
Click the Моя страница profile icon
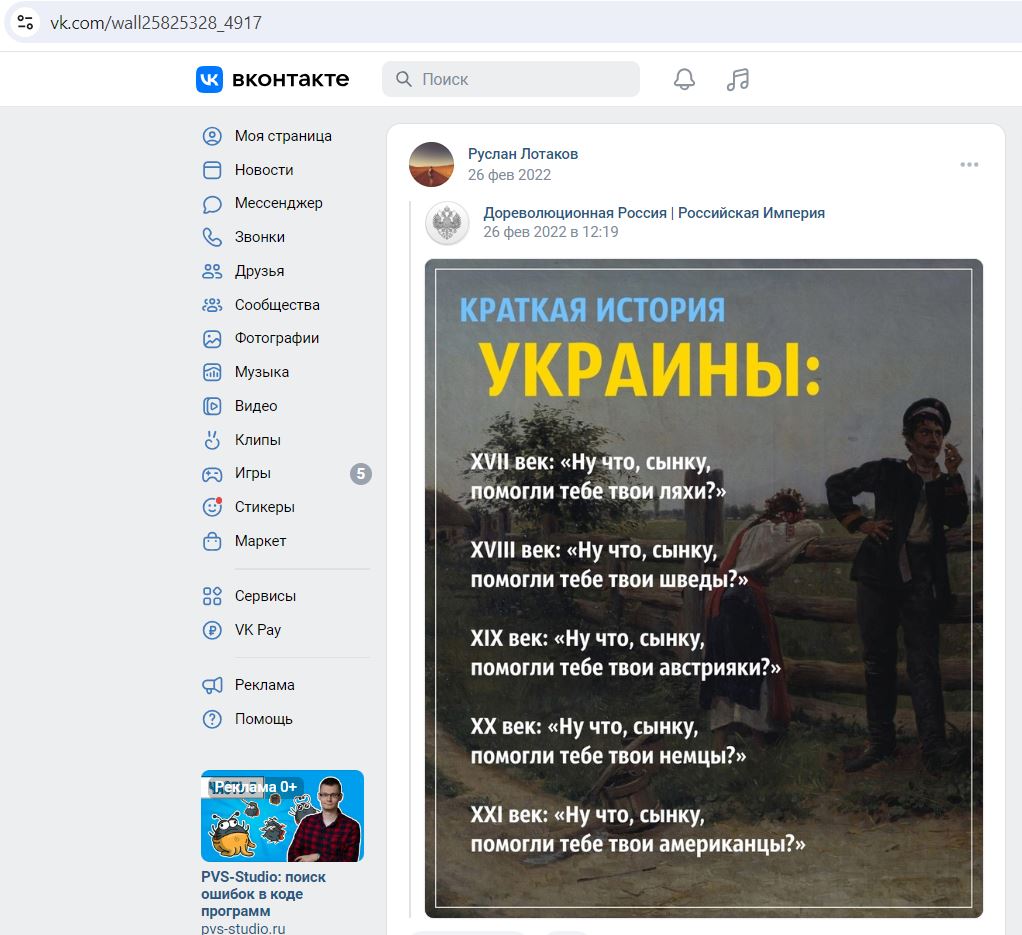point(212,136)
